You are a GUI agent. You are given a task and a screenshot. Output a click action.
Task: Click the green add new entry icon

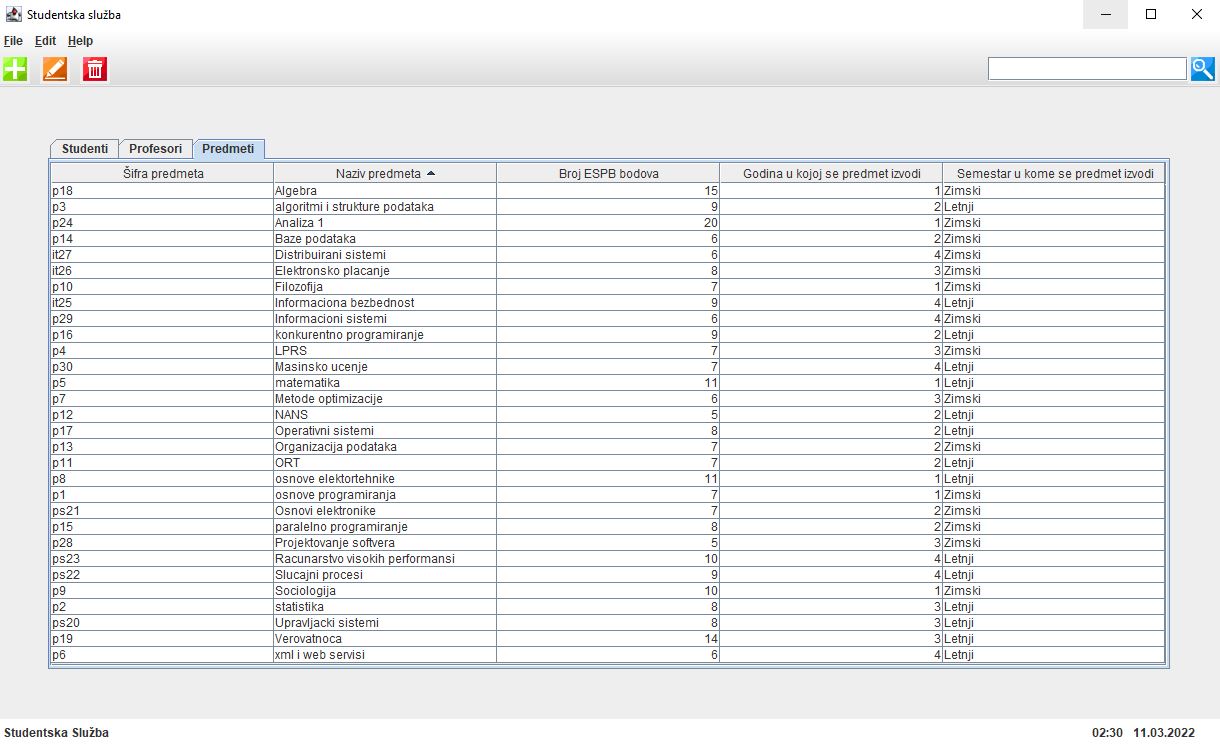15,69
